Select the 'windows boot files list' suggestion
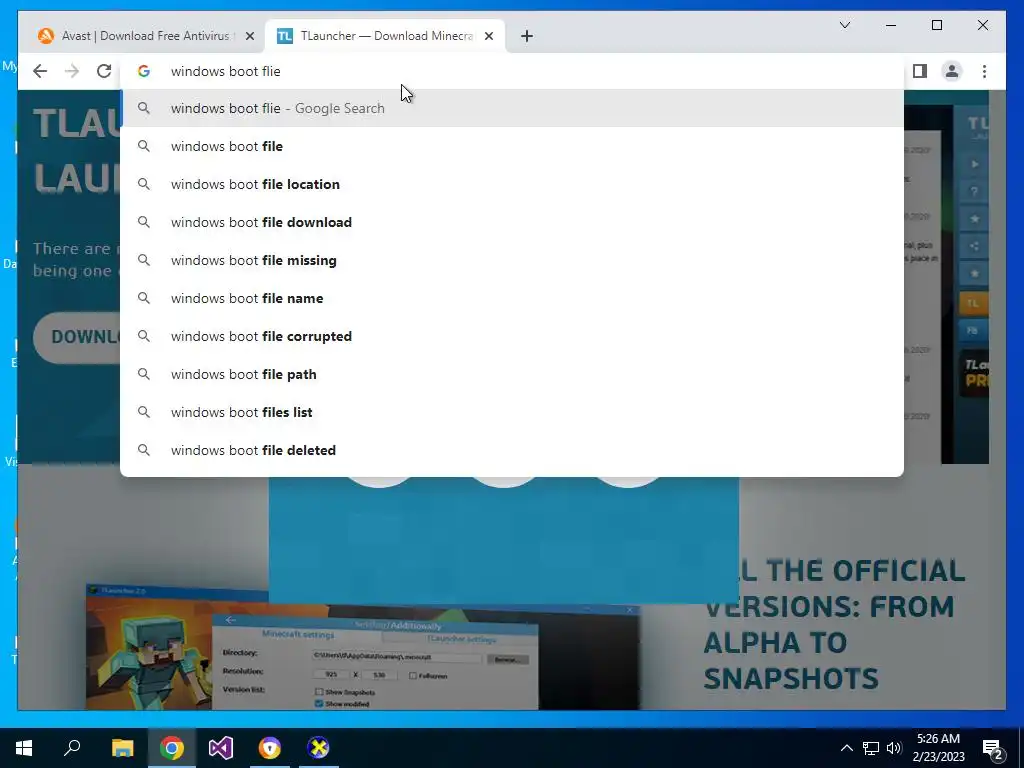 (x=512, y=412)
